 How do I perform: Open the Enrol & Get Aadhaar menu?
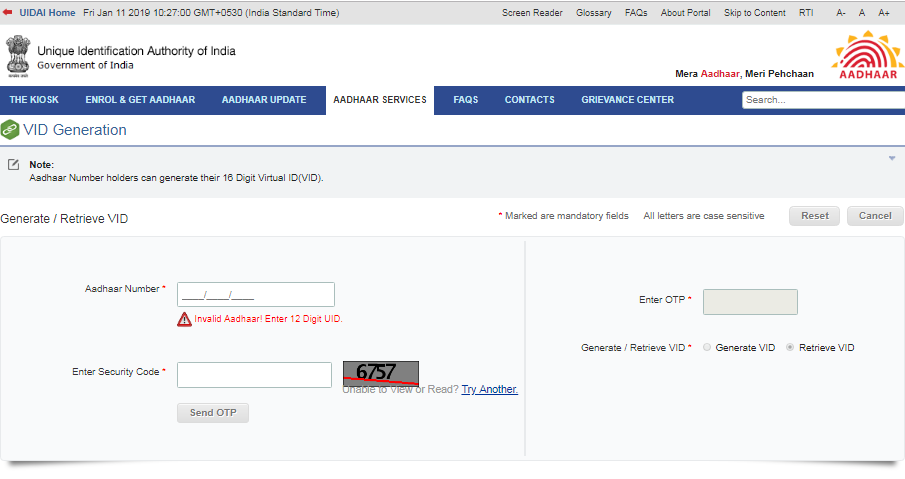click(x=140, y=100)
